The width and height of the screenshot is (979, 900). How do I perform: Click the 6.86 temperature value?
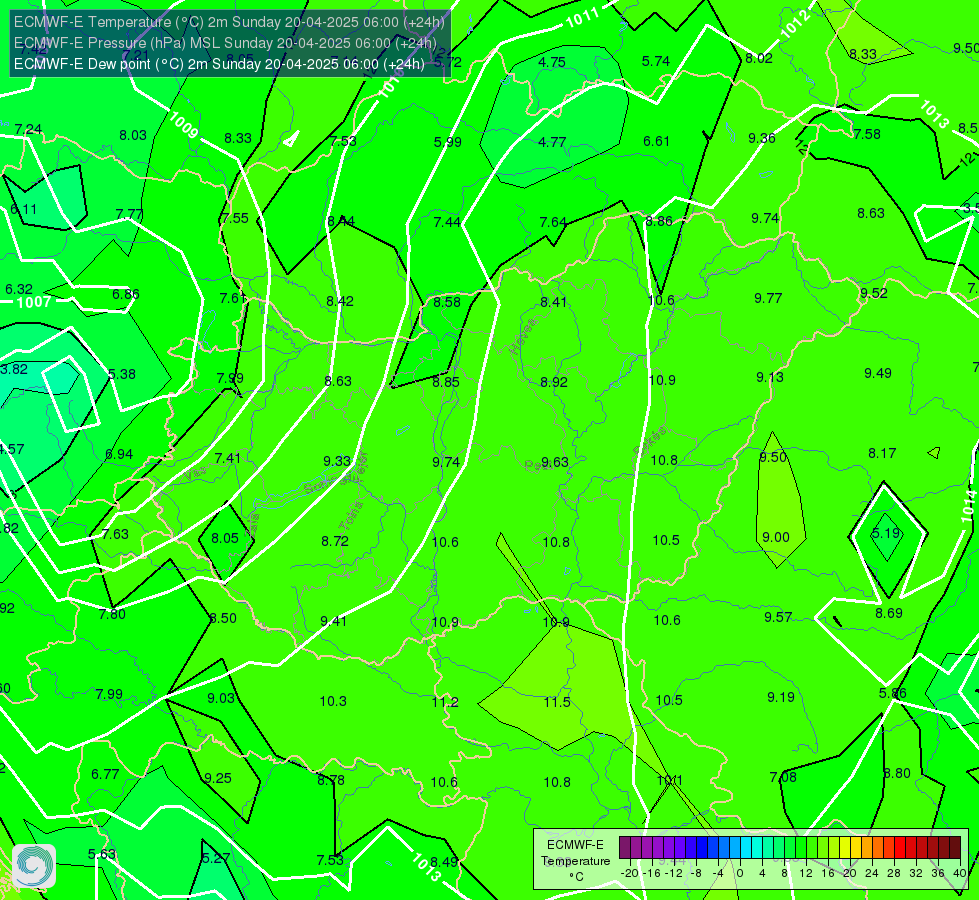(125, 294)
